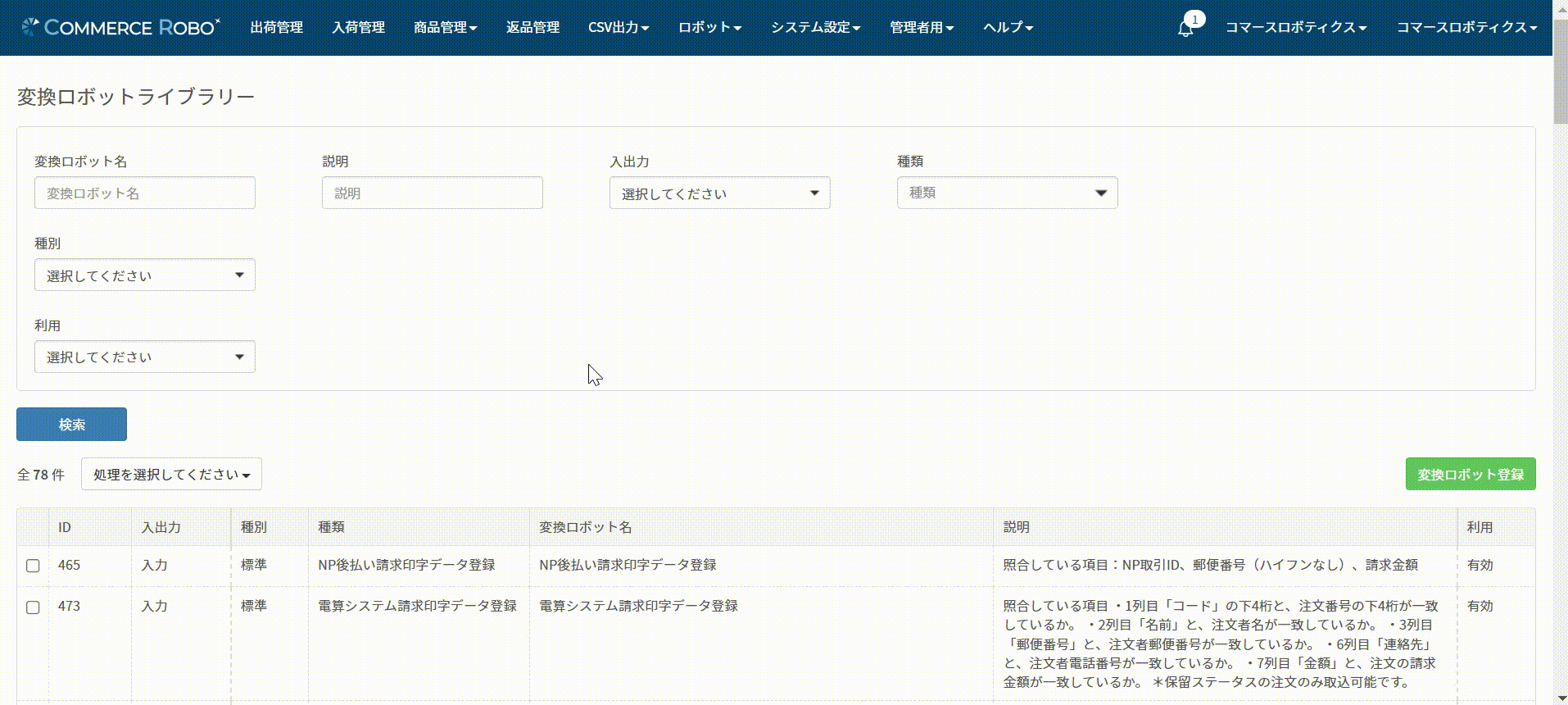
Task: Open the 処理を選択してください dropdown
Action: pos(171,474)
